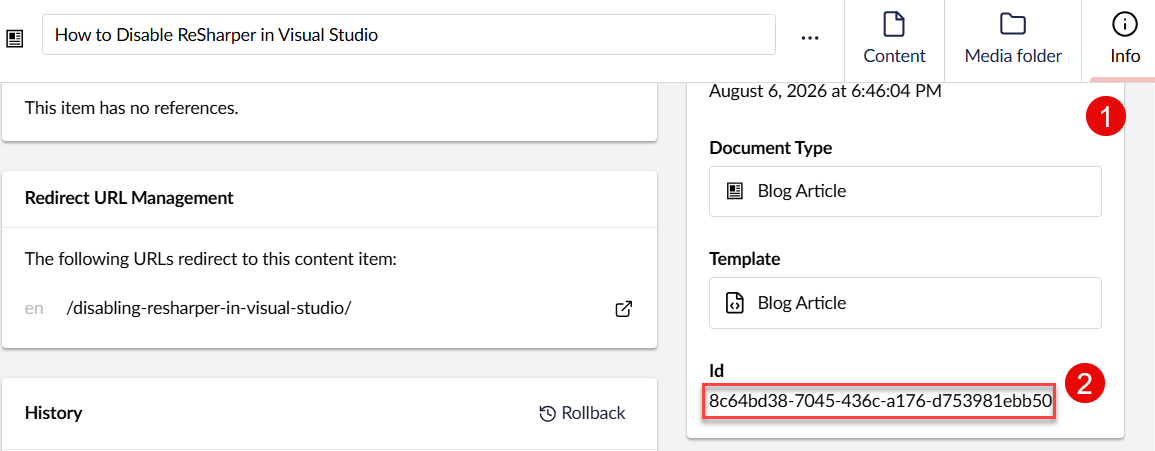Switch to the Content tab
The image size is (1155, 451).
point(894,40)
